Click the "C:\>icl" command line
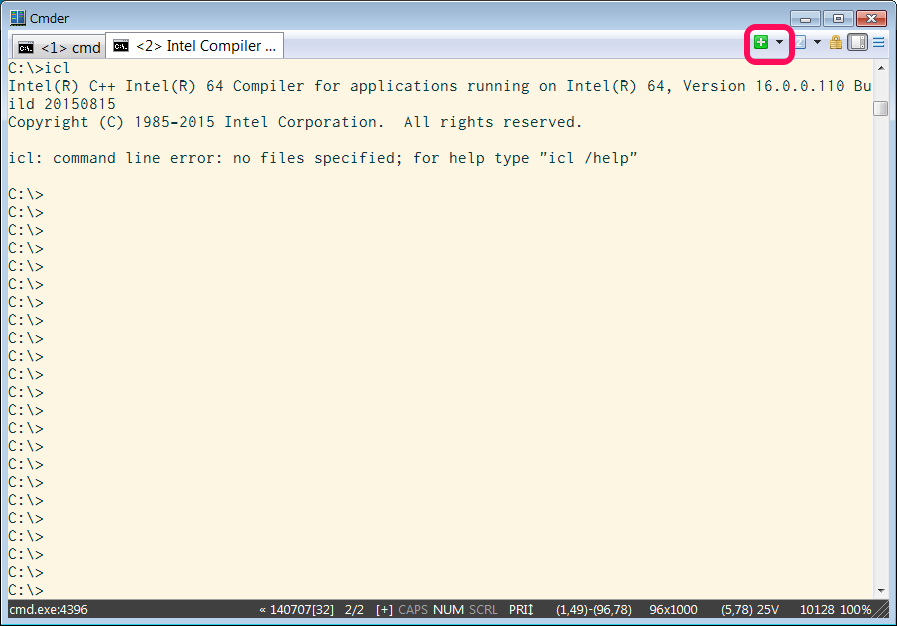 39,68
